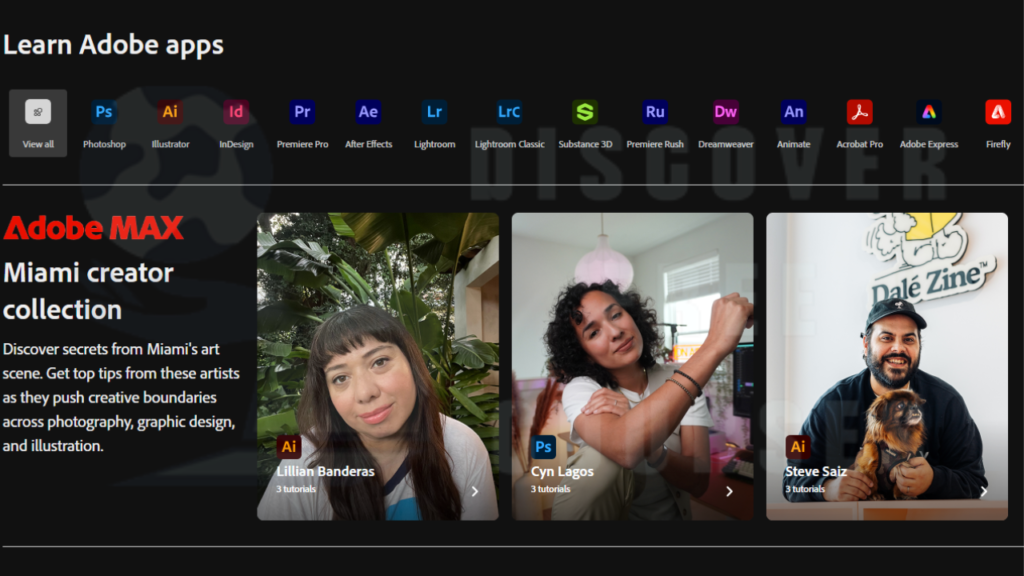Open the Illustrator app icon
Screen dimensions: 1024x576
click(x=170, y=112)
